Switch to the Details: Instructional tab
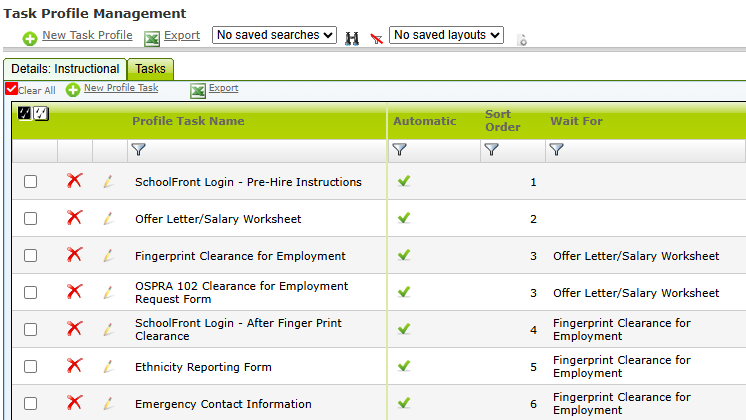746x420 pixels. click(65, 69)
